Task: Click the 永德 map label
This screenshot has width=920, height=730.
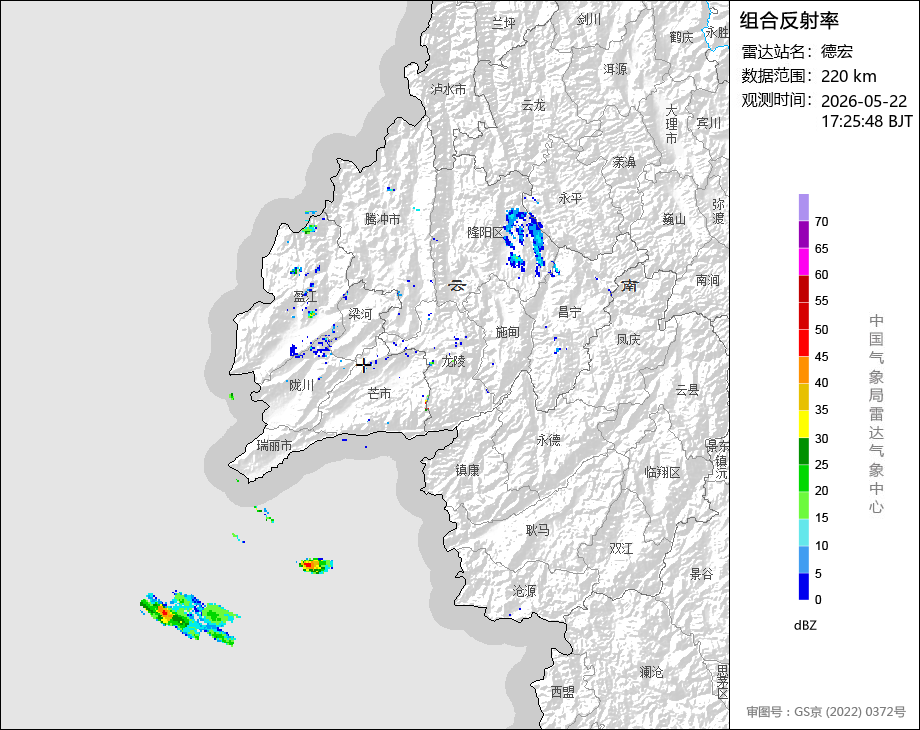Action: click(549, 440)
